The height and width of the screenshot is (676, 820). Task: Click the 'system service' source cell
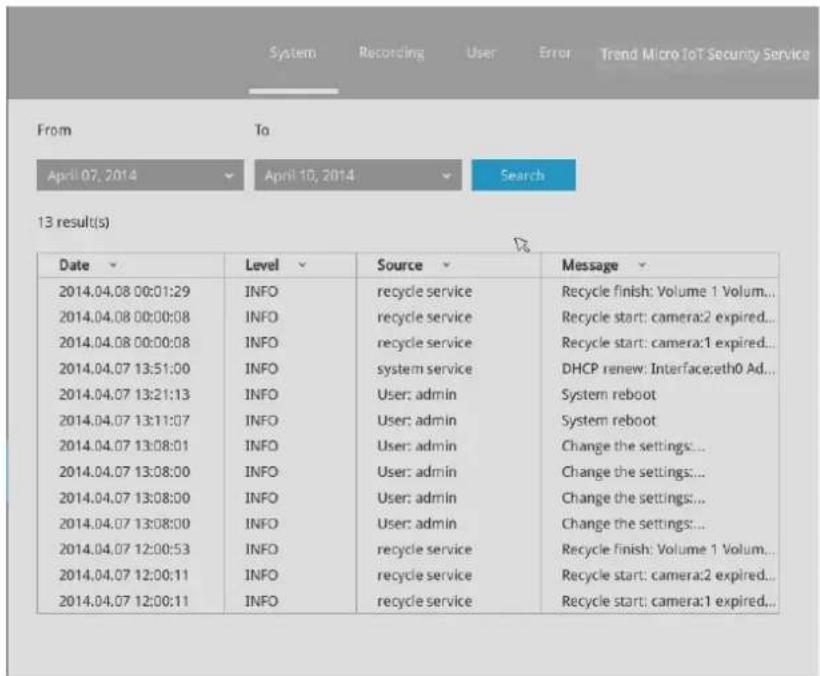point(425,369)
